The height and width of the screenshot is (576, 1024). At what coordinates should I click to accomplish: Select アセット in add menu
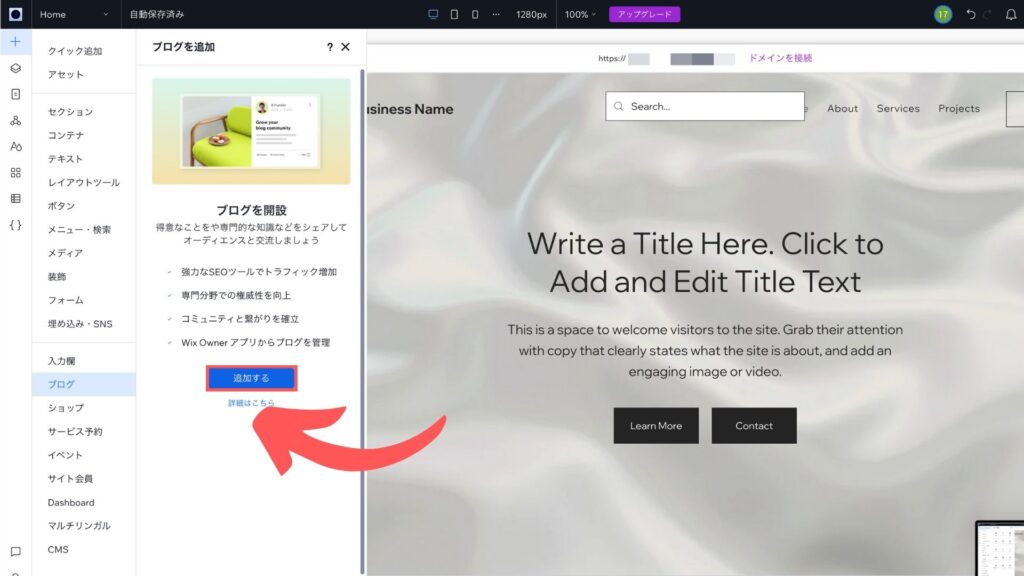(x=65, y=74)
